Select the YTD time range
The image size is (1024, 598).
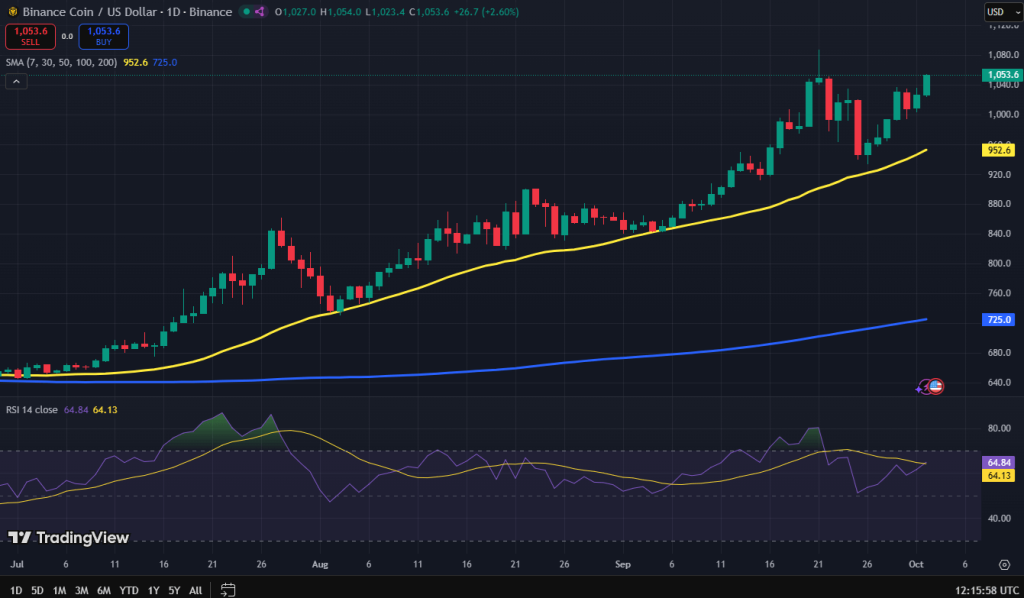[x=129, y=589]
